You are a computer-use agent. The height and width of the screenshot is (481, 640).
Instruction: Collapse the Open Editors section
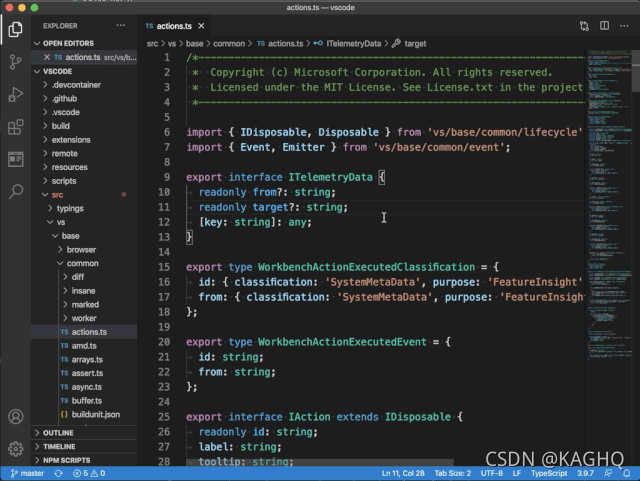click(84, 43)
